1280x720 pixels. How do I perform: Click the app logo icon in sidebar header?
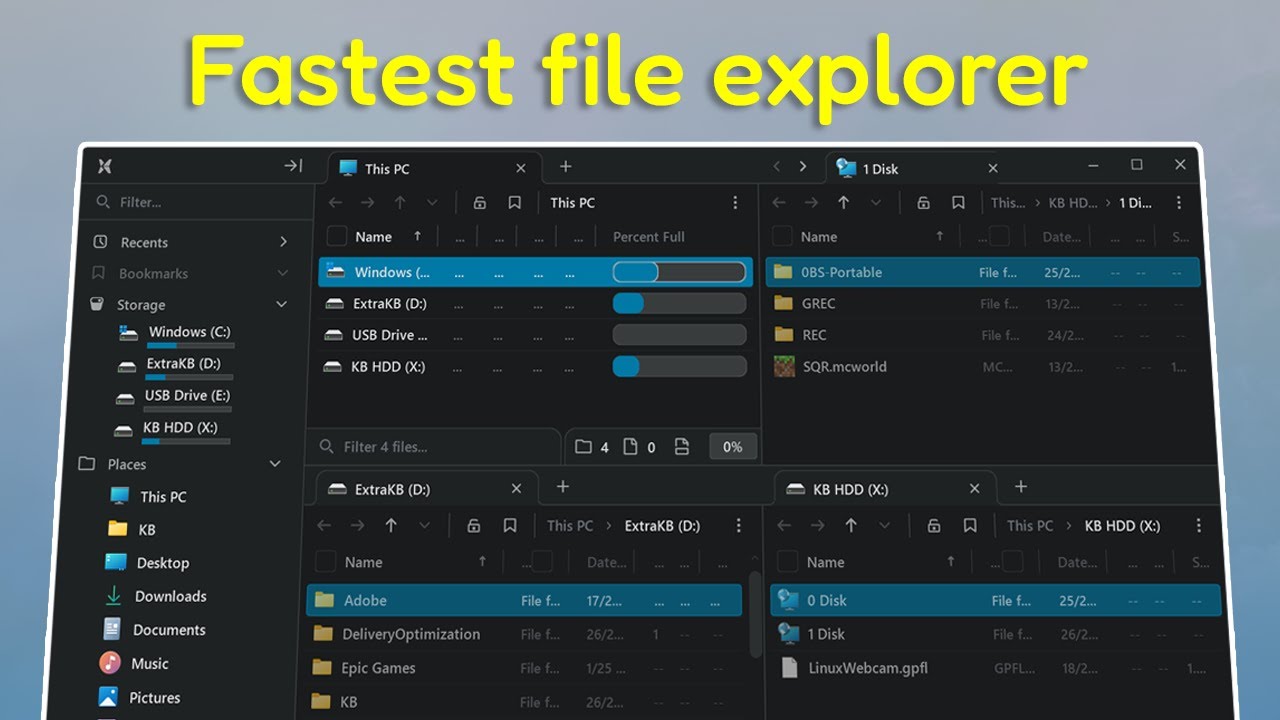click(104, 166)
